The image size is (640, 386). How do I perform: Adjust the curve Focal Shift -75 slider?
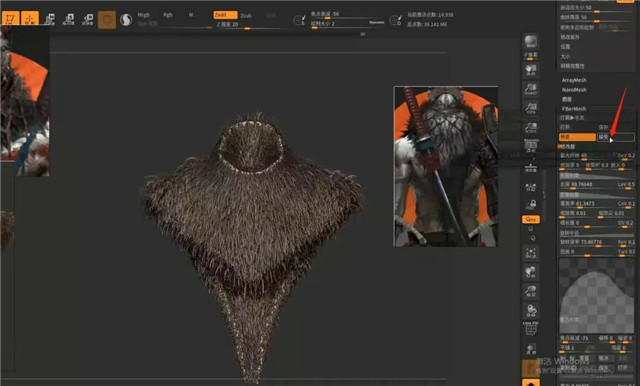point(577,339)
